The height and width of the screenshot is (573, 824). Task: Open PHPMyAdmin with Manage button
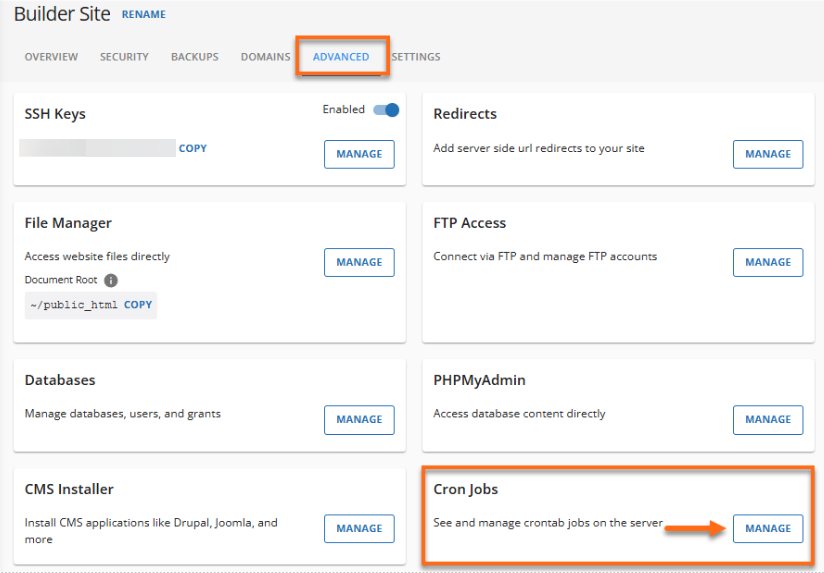[768, 420]
